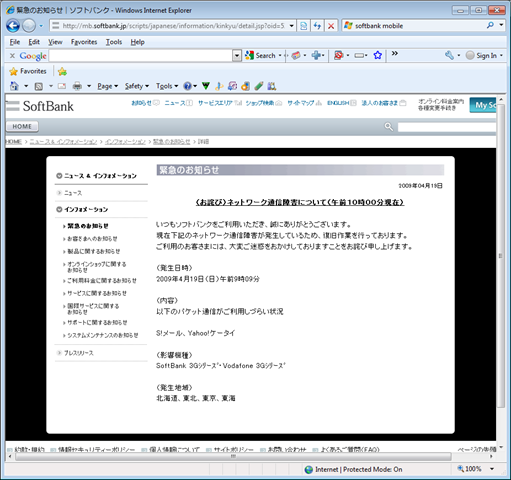The height and width of the screenshot is (480, 511).
Task: Open the recent pages dropdown next to Forward
Action: [x=41, y=26]
